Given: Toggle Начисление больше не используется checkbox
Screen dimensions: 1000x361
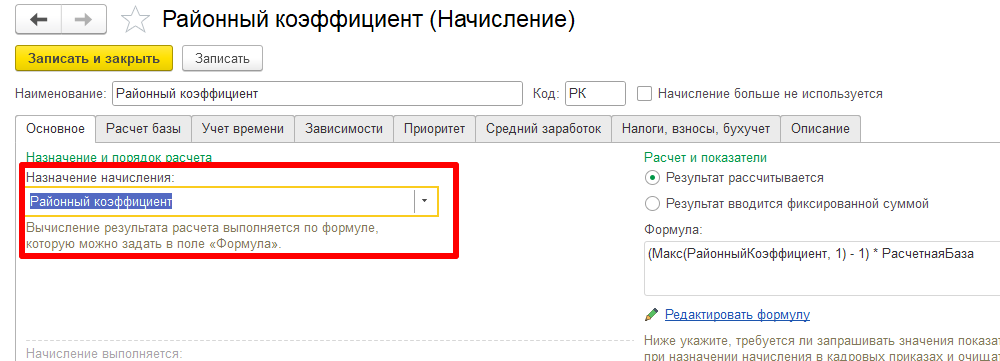Looking at the screenshot, I should point(645,94).
